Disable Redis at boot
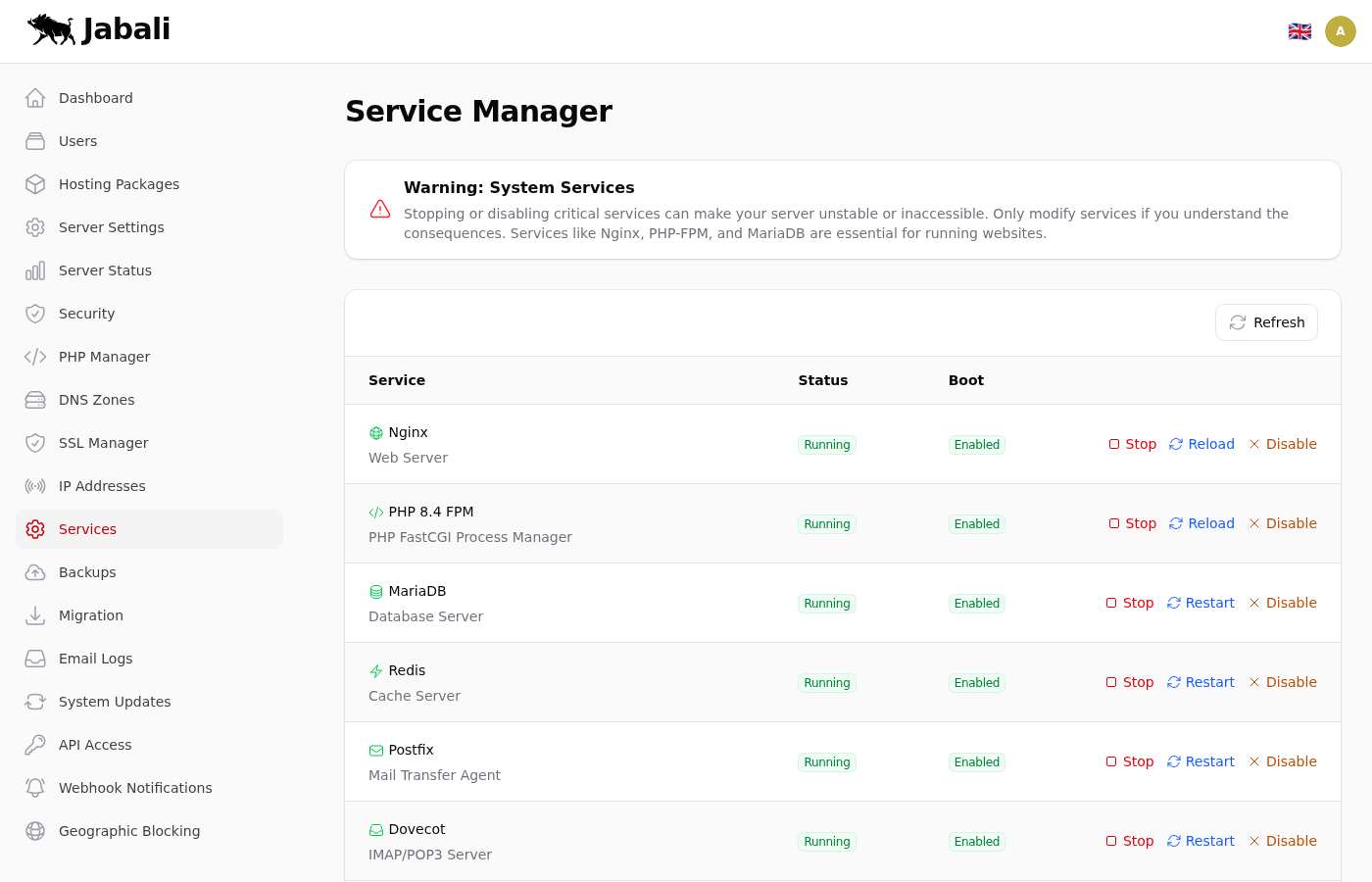 pos(1283,682)
